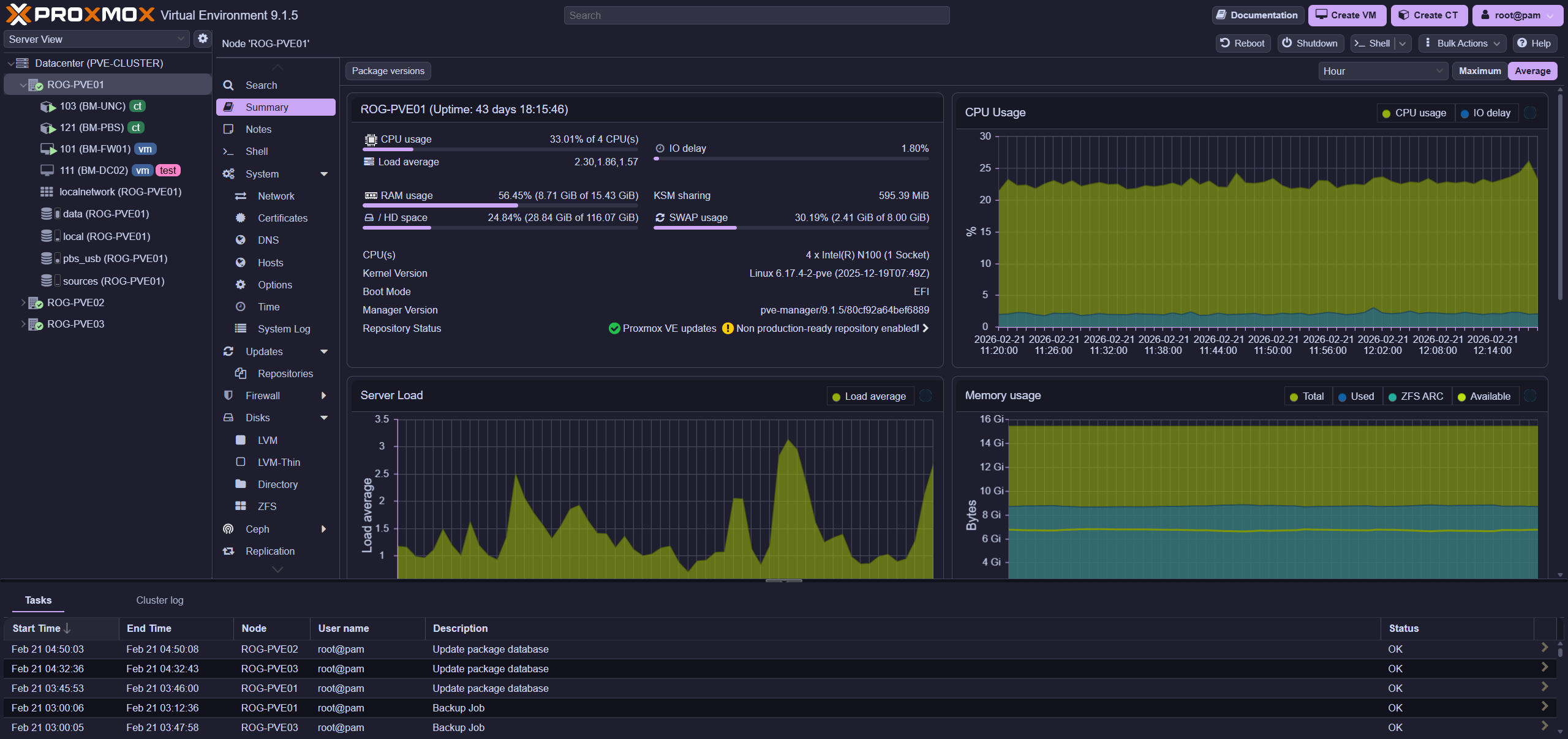Switch to the Cluster log tab

coord(159,600)
